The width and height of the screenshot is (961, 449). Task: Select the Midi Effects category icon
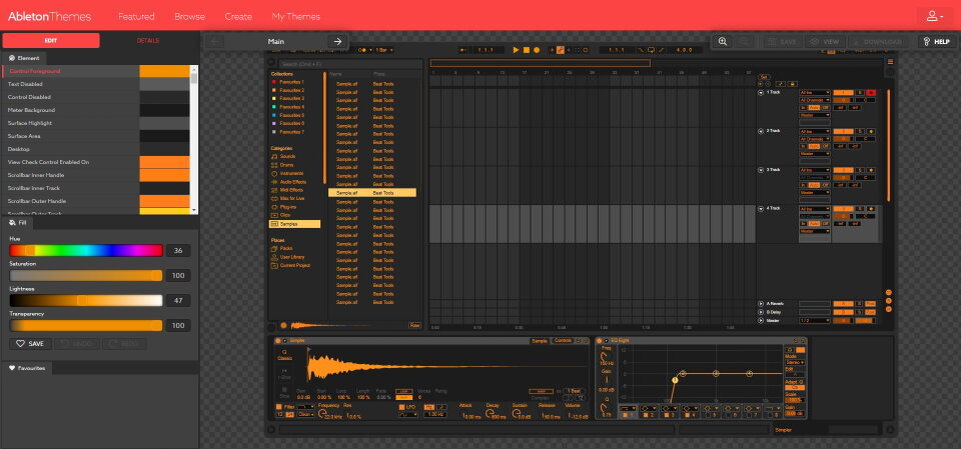(x=275, y=191)
